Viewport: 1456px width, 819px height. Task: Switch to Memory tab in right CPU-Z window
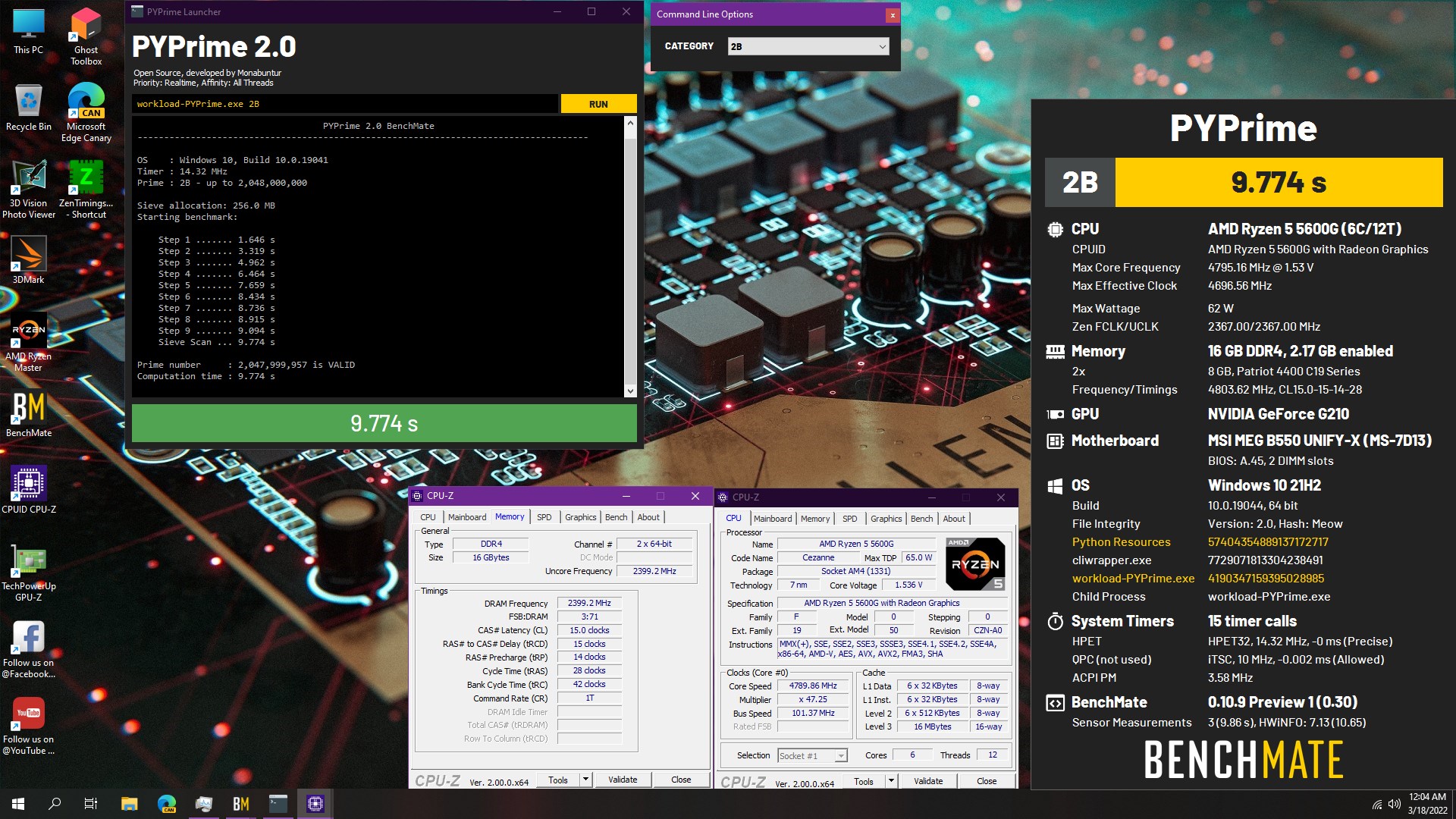[x=815, y=519]
